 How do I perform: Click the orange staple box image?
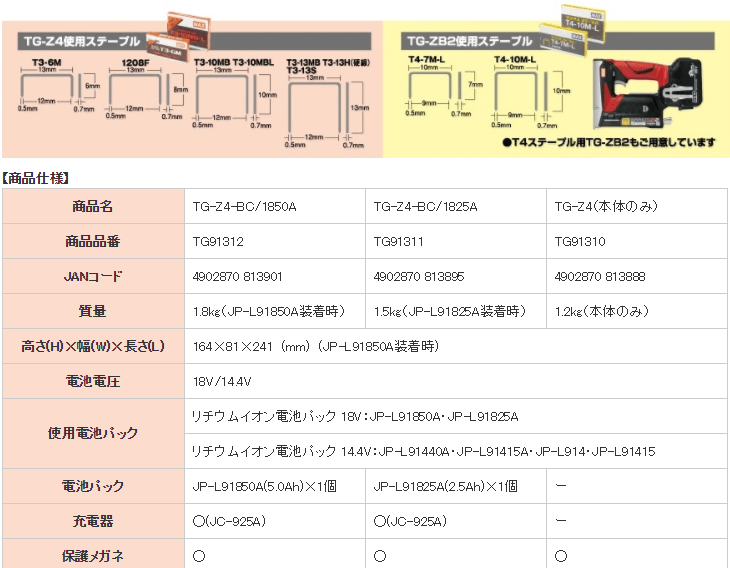pyautogui.click(x=179, y=38)
